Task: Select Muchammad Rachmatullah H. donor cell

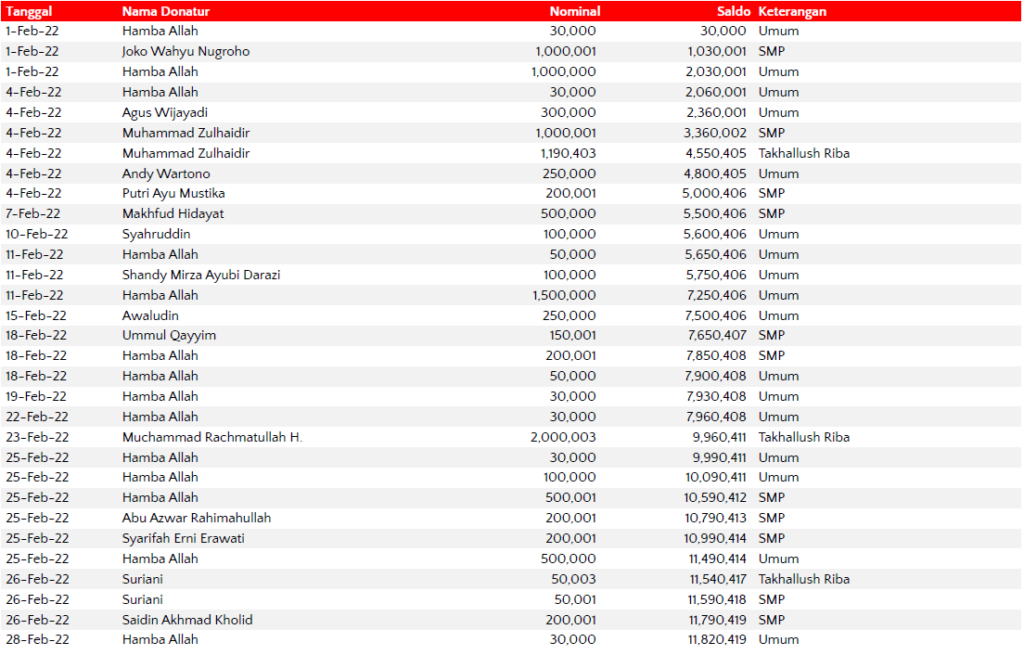Action: [212, 437]
